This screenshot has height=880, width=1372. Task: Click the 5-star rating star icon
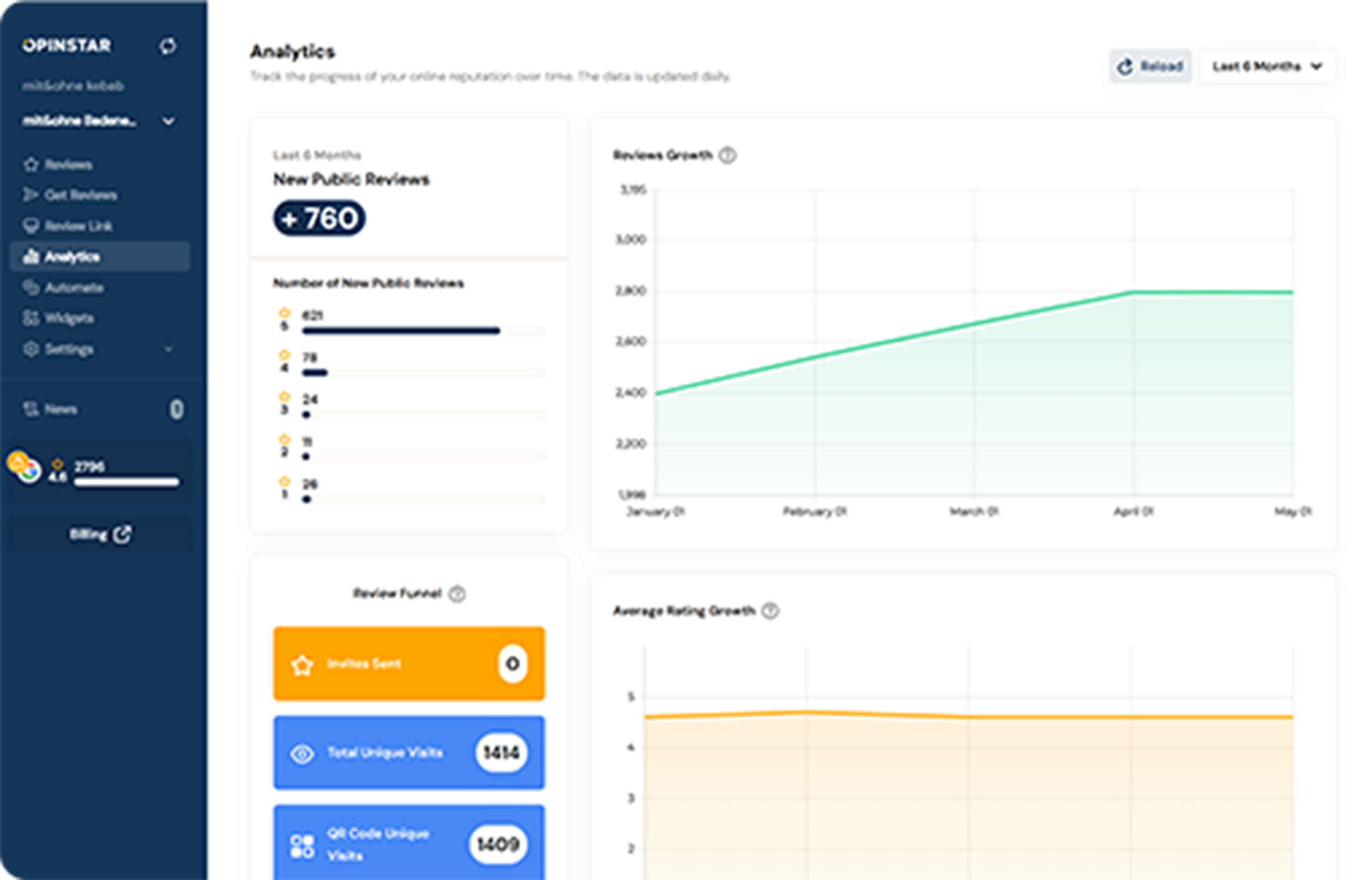coord(285,313)
